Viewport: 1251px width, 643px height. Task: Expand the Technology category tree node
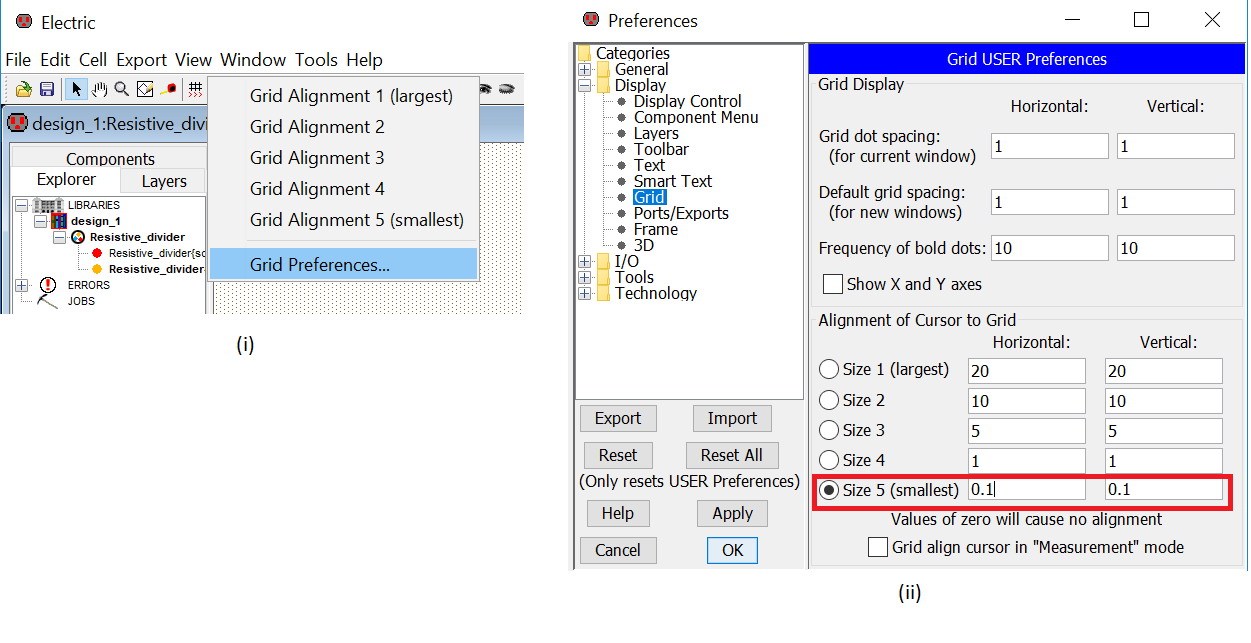(585, 294)
